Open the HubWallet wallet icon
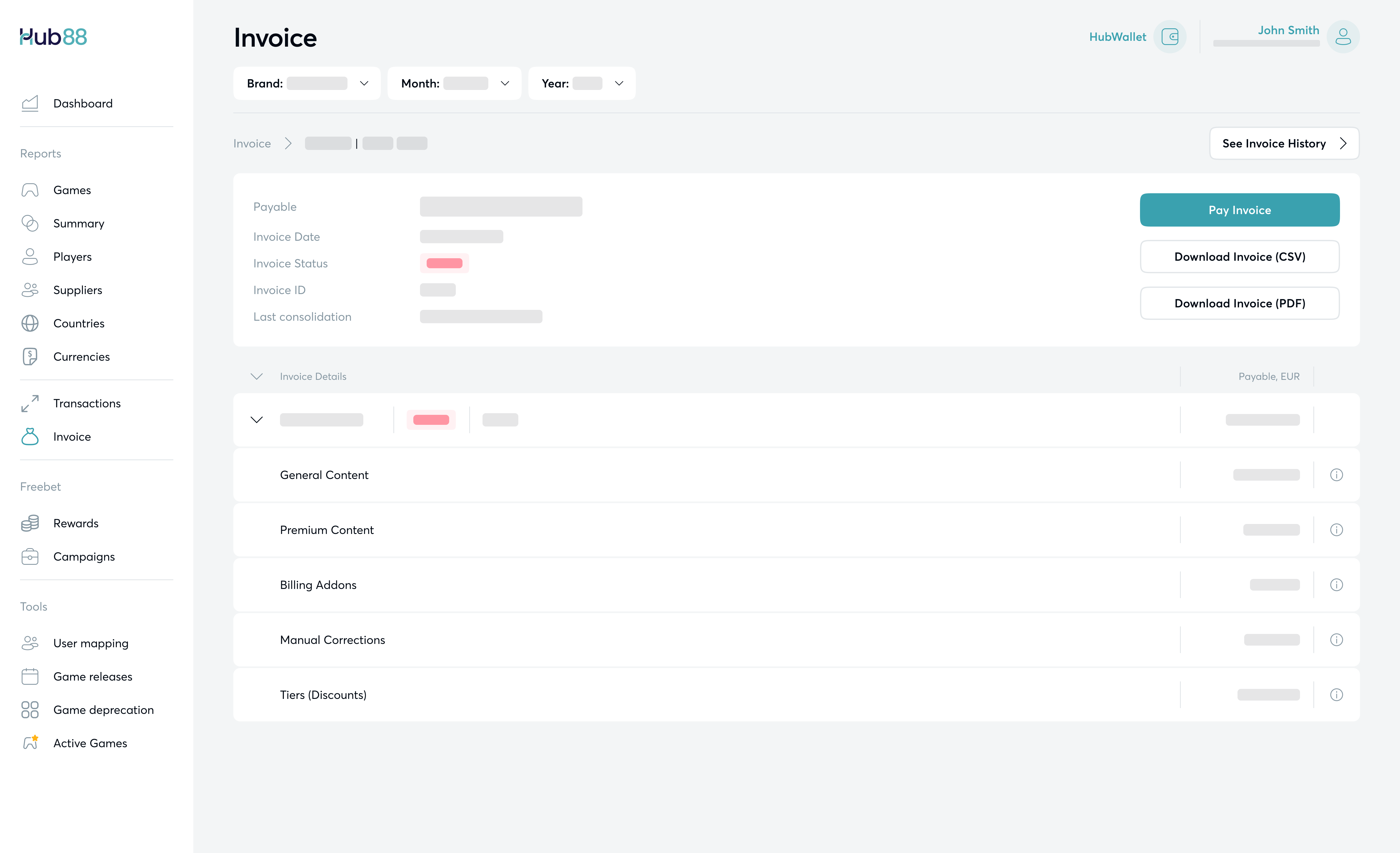 [x=1169, y=37]
